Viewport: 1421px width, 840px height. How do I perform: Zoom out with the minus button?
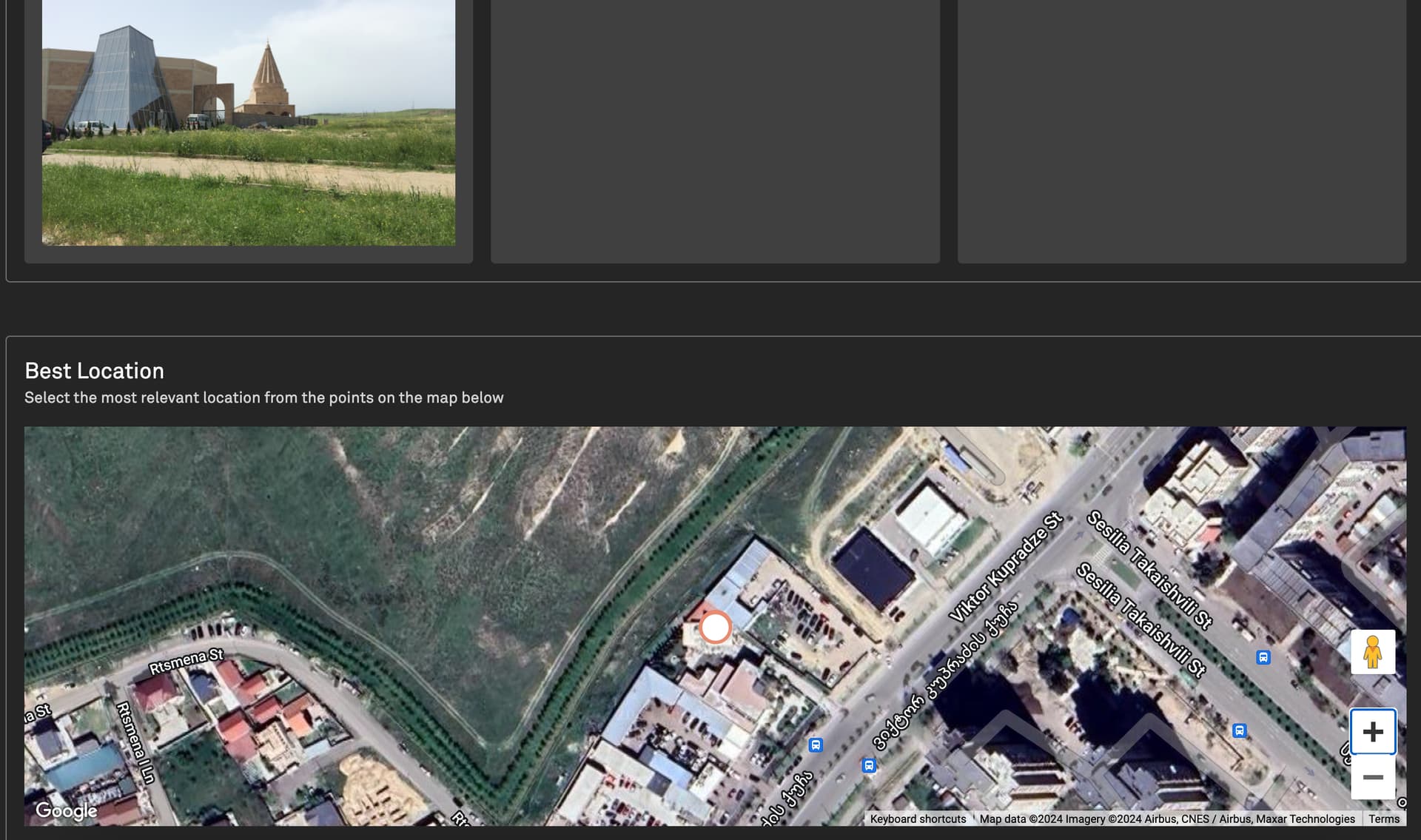[x=1373, y=777]
